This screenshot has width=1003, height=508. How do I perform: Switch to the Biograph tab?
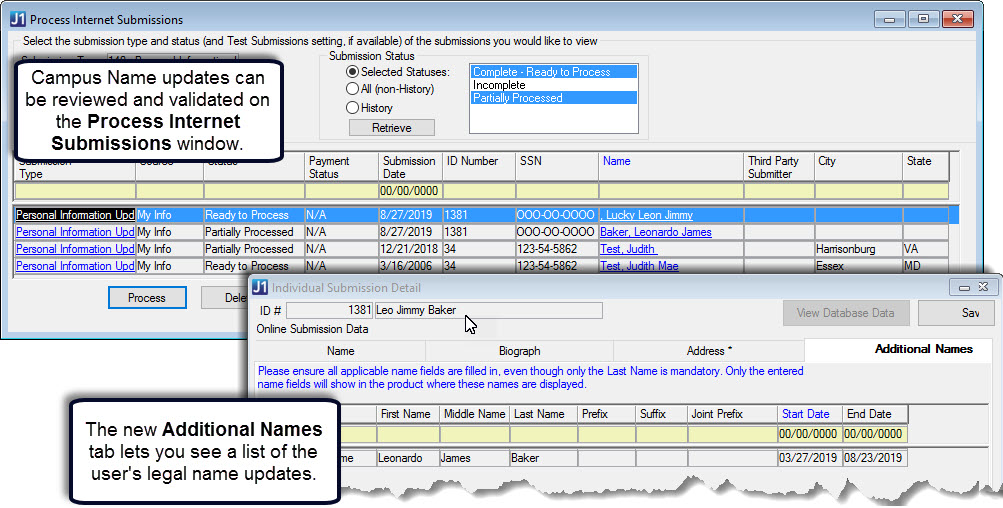[519, 351]
